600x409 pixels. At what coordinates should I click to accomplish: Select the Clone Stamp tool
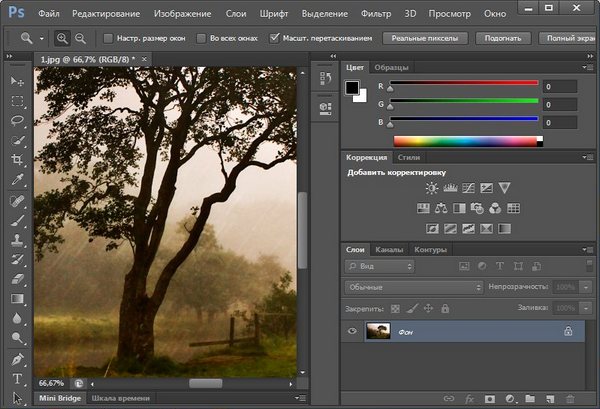click(x=17, y=240)
